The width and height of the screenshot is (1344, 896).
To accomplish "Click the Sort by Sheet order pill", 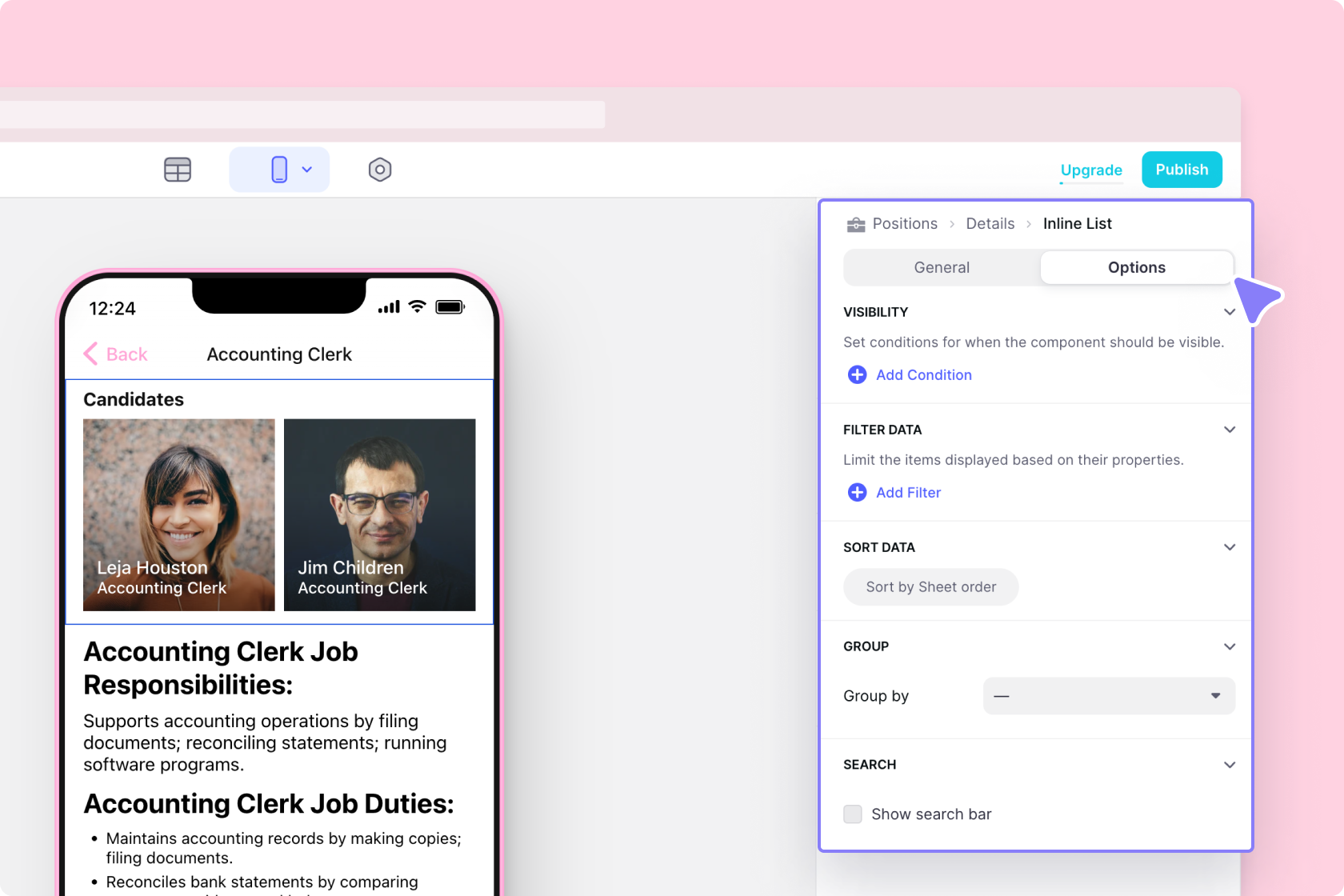I will [930, 586].
